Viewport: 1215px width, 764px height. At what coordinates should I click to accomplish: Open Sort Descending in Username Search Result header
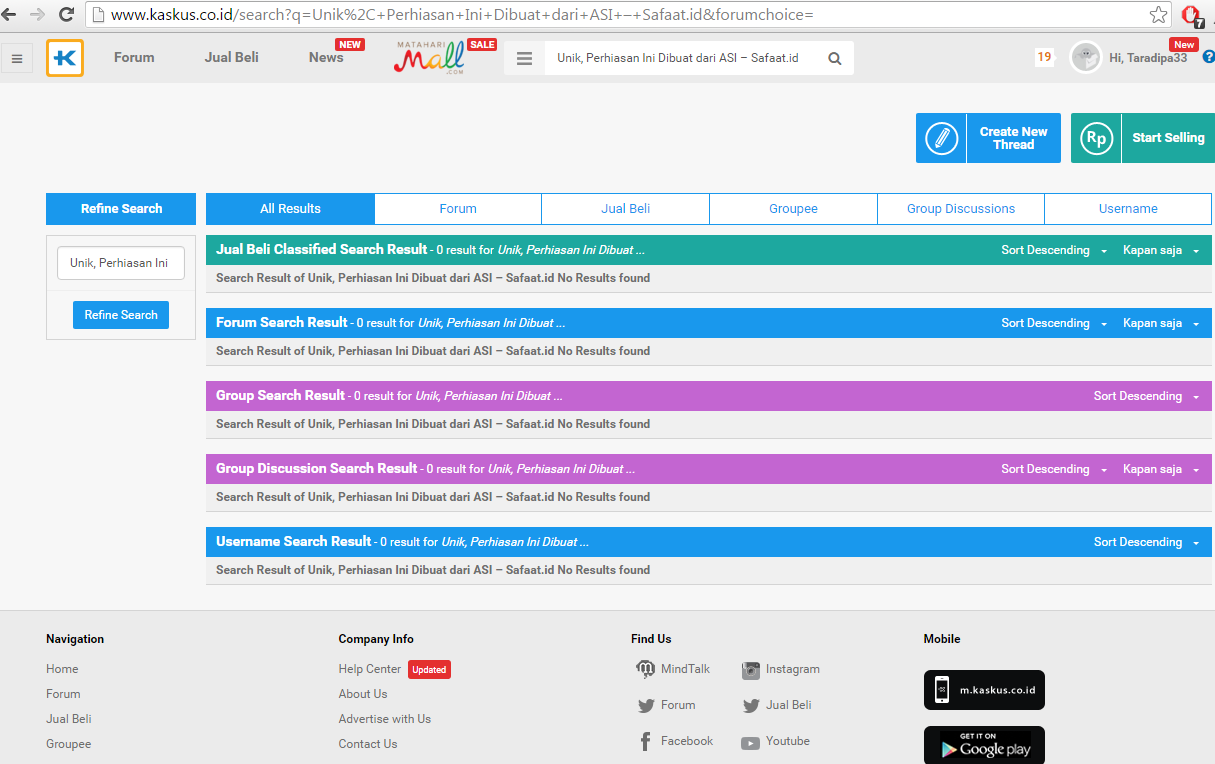pyautogui.click(x=1146, y=542)
